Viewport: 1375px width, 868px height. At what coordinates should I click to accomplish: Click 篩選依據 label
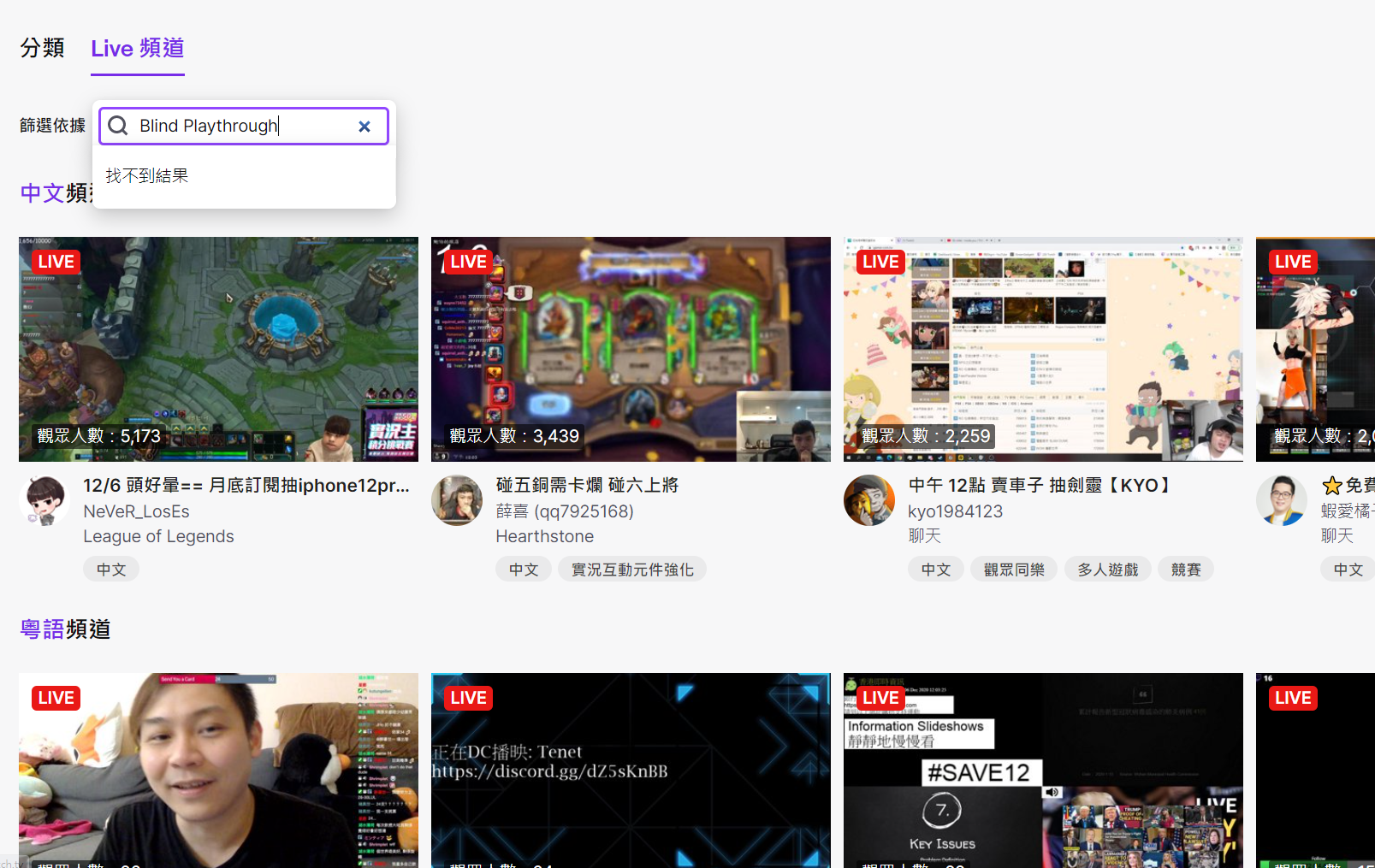pos(53,126)
